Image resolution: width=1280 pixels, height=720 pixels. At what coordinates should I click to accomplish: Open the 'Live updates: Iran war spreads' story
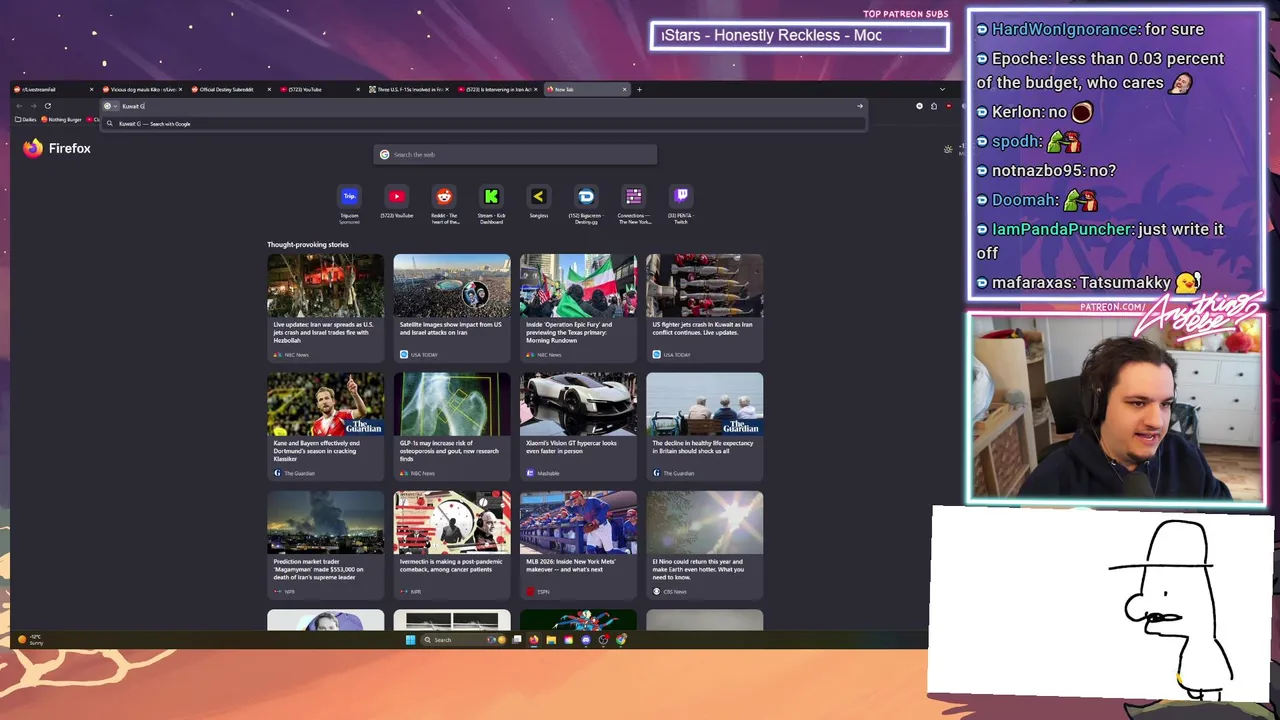[325, 307]
